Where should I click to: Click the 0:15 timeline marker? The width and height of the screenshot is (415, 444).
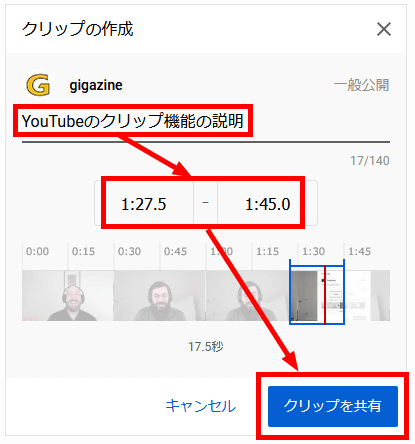click(83, 251)
